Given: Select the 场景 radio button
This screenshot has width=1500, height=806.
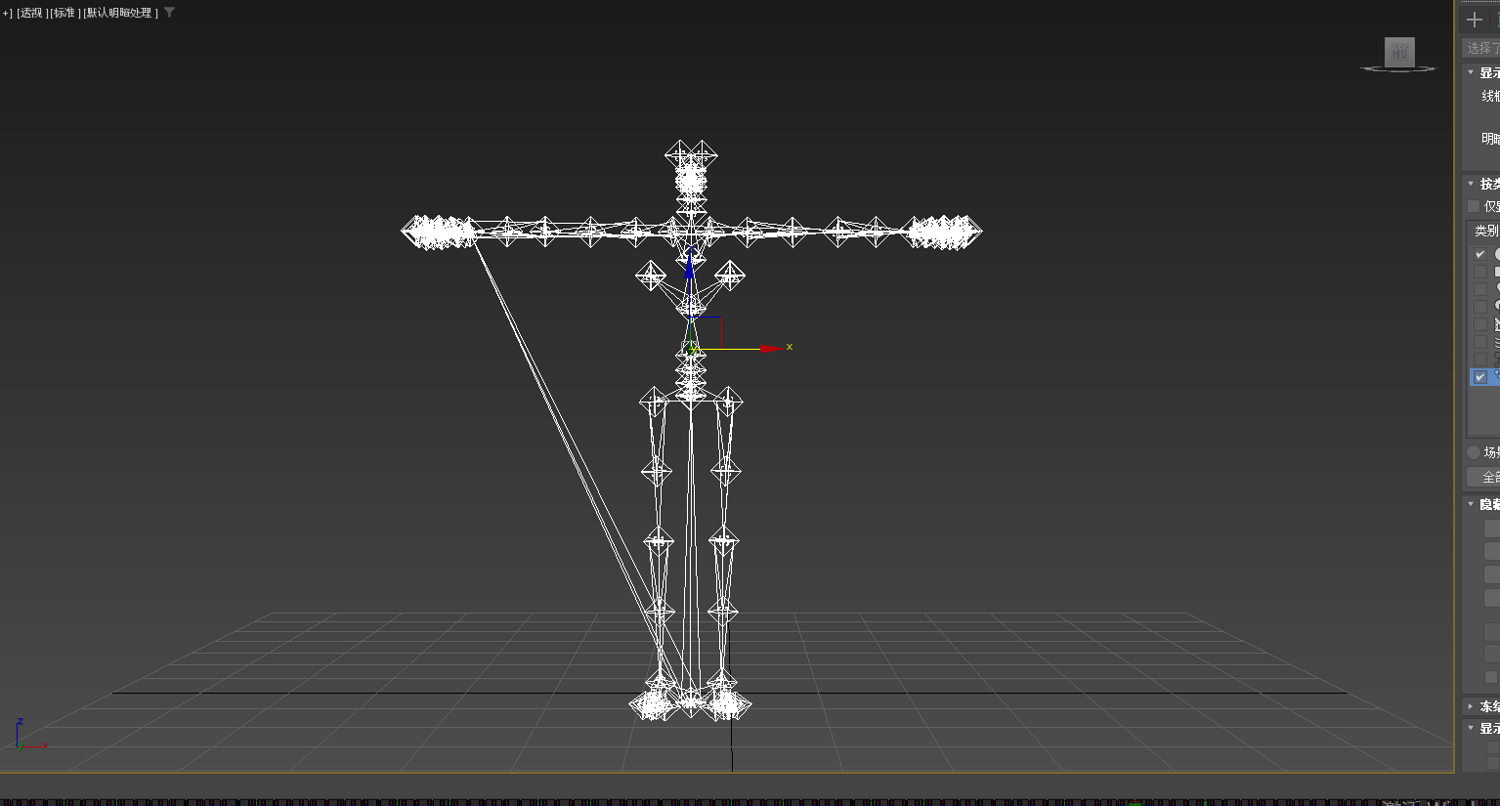Looking at the screenshot, I should pyautogui.click(x=1473, y=452).
